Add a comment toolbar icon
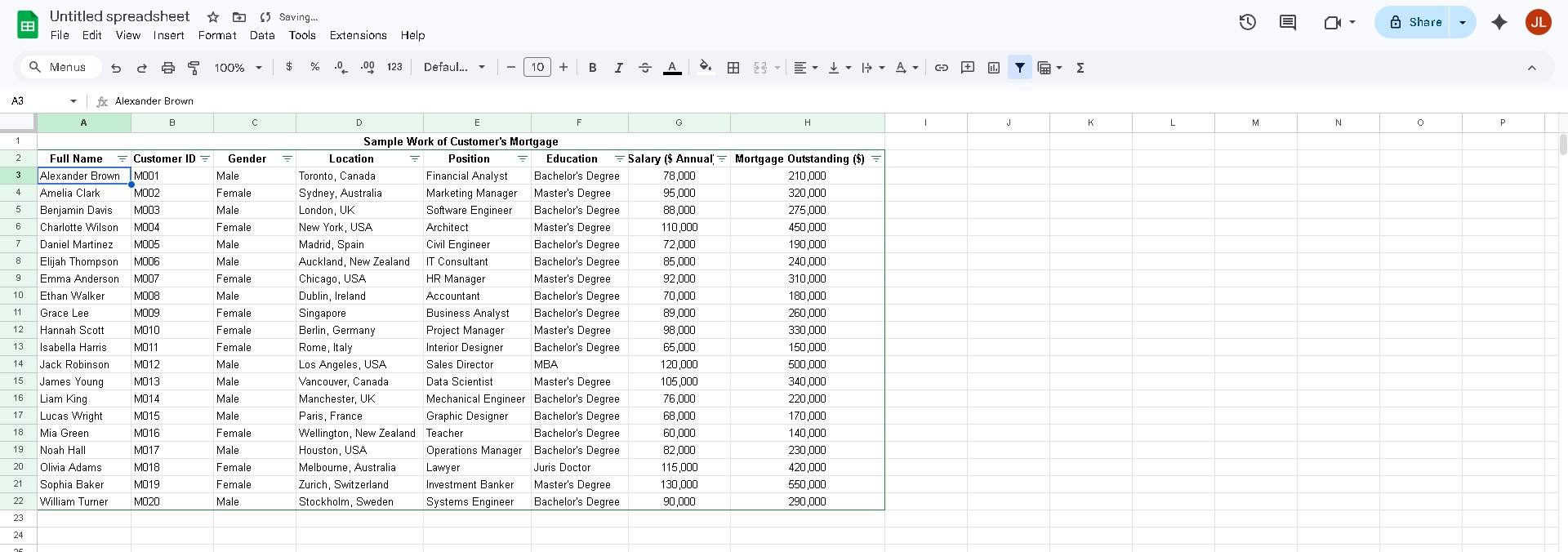Image resolution: width=1568 pixels, height=552 pixels. pyautogui.click(x=968, y=68)
